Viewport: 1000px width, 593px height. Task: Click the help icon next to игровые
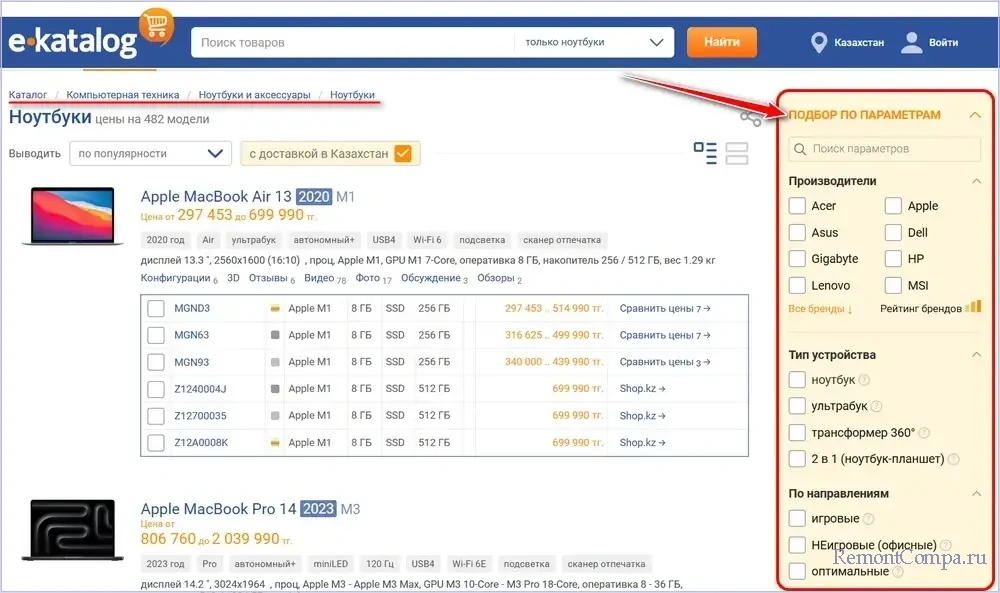(x=868, y=519)
